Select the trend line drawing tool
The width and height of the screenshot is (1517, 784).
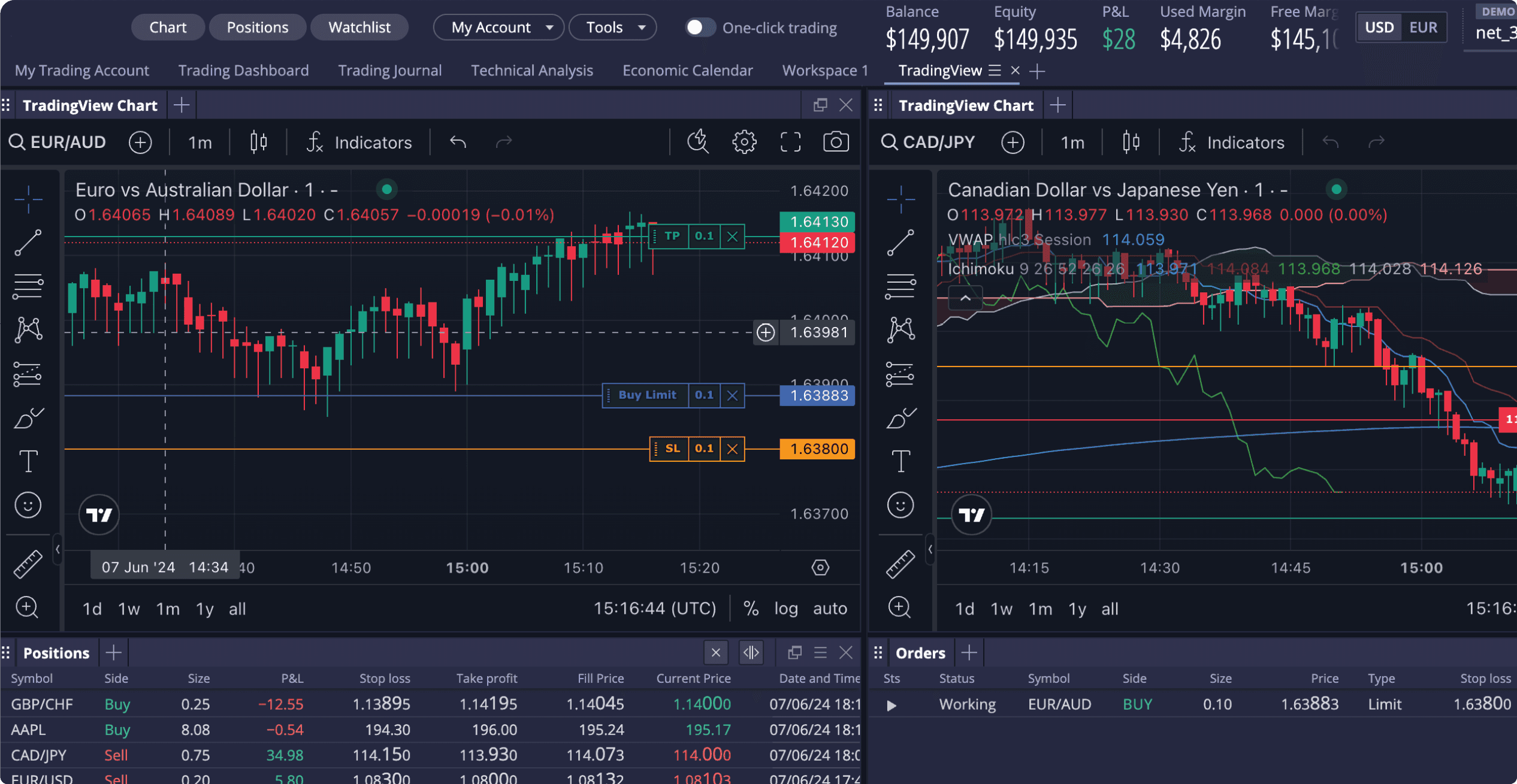[x=28, y=243]
